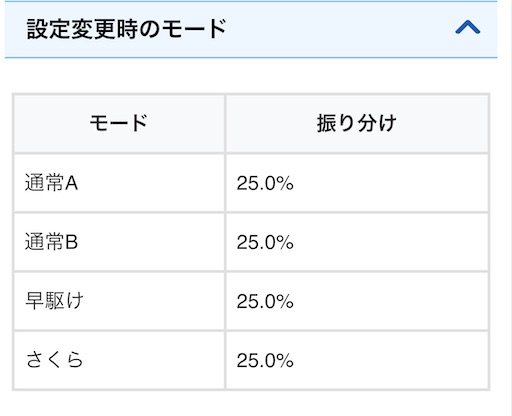Viewport: 512px width, 416px height.
Task: Select the 25.0% value for 通常A
Action: pos(265,183)
